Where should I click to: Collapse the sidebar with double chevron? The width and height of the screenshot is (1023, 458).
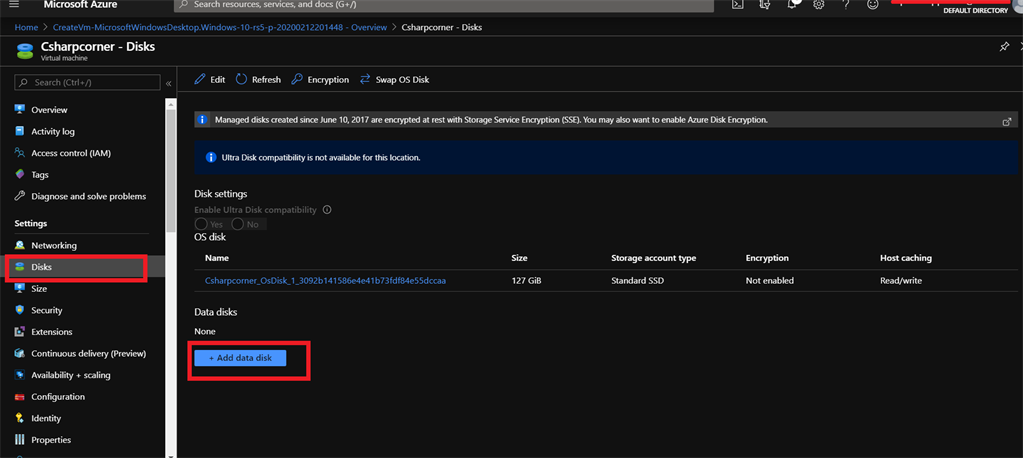pos(168,83)
